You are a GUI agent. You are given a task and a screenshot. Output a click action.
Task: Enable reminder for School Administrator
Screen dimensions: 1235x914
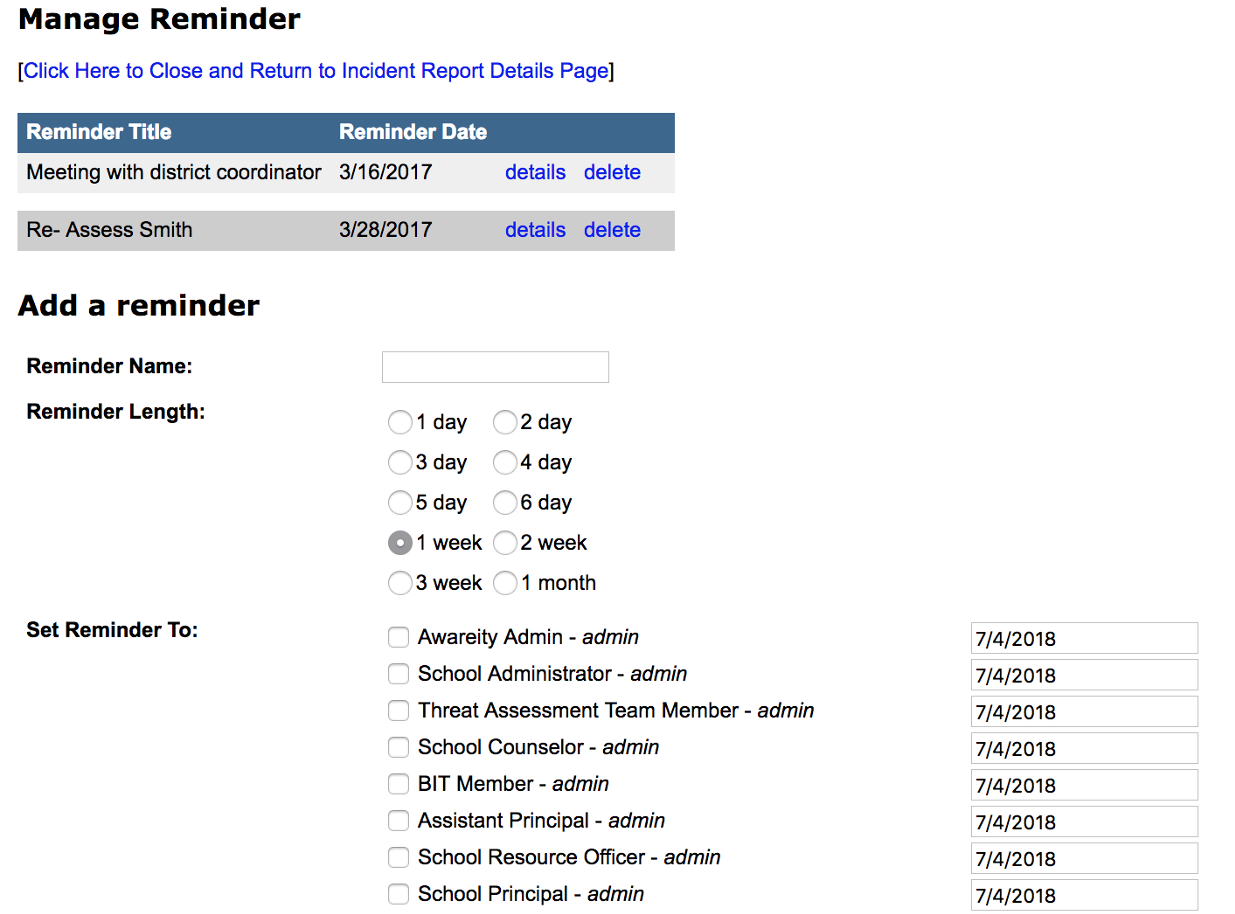(399, 674)
